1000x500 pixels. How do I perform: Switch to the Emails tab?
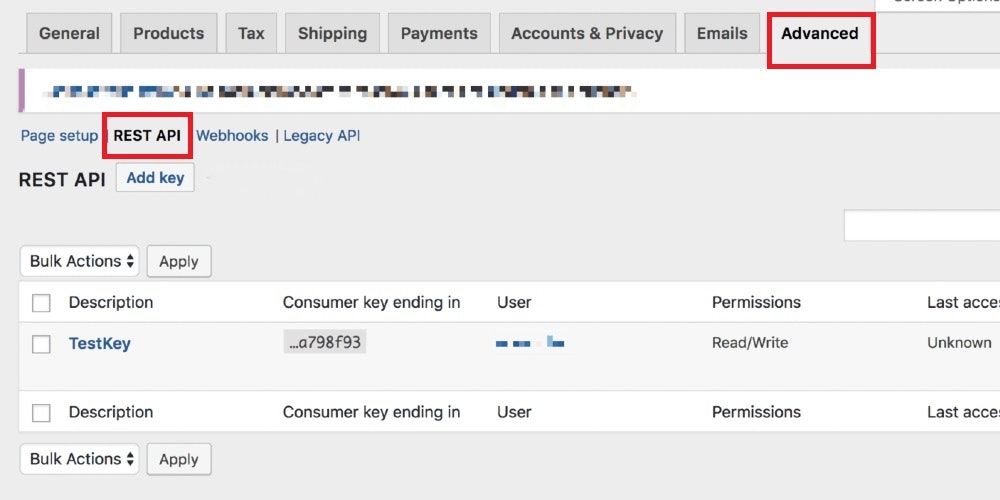(722, 34)
